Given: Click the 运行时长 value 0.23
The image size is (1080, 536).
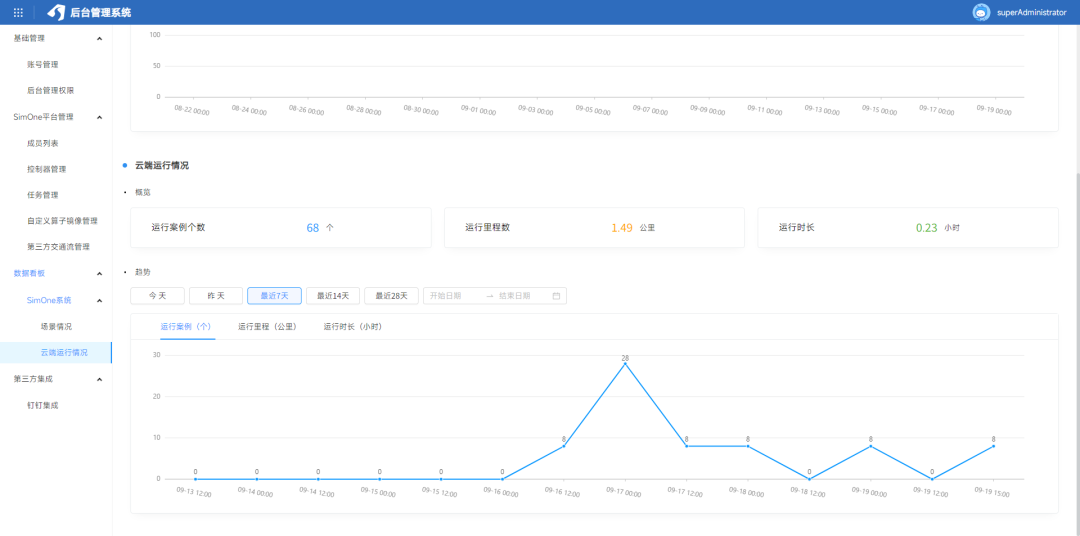Looking at the screenshot, I should (x=926, y=228).
